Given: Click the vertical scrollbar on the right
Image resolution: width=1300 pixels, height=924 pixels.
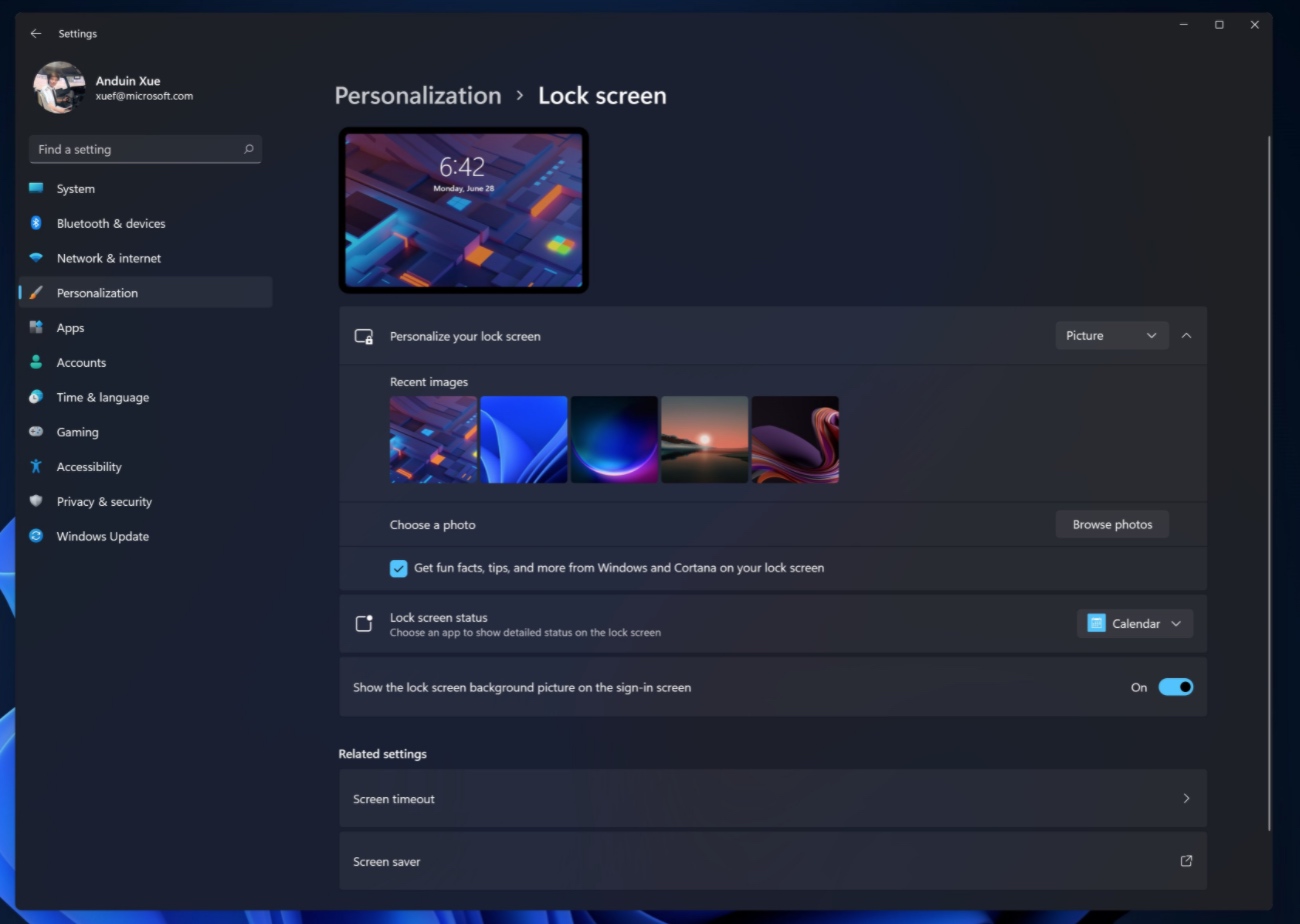Looking at the screenshot, I should pyautogui.click(x=1269, y=483).
